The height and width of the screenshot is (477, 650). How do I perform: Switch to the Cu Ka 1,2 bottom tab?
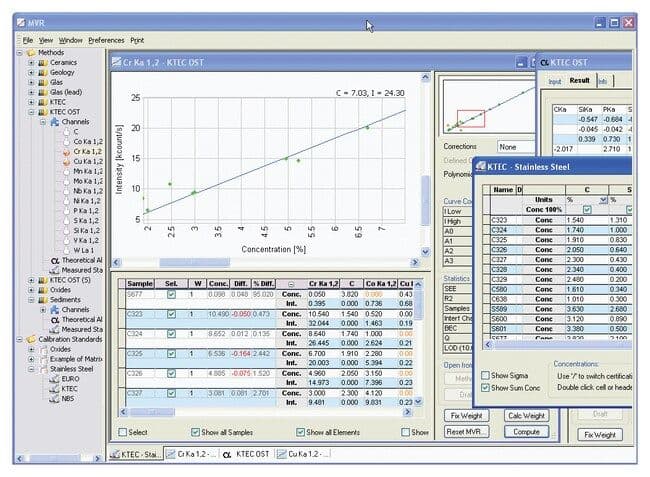tap(303, 454)
